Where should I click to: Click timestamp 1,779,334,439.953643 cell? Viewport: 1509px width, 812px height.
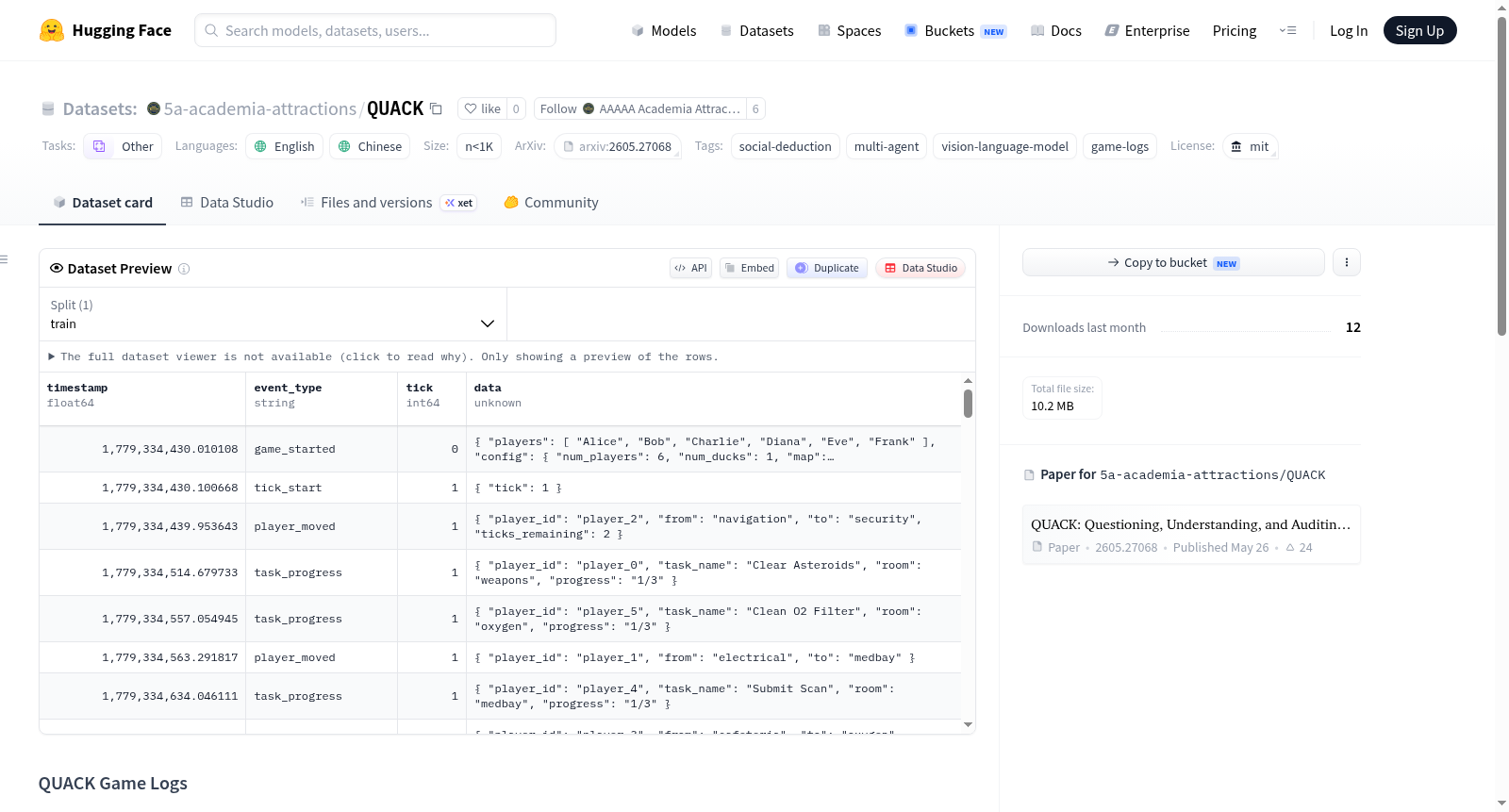point(142,526)
